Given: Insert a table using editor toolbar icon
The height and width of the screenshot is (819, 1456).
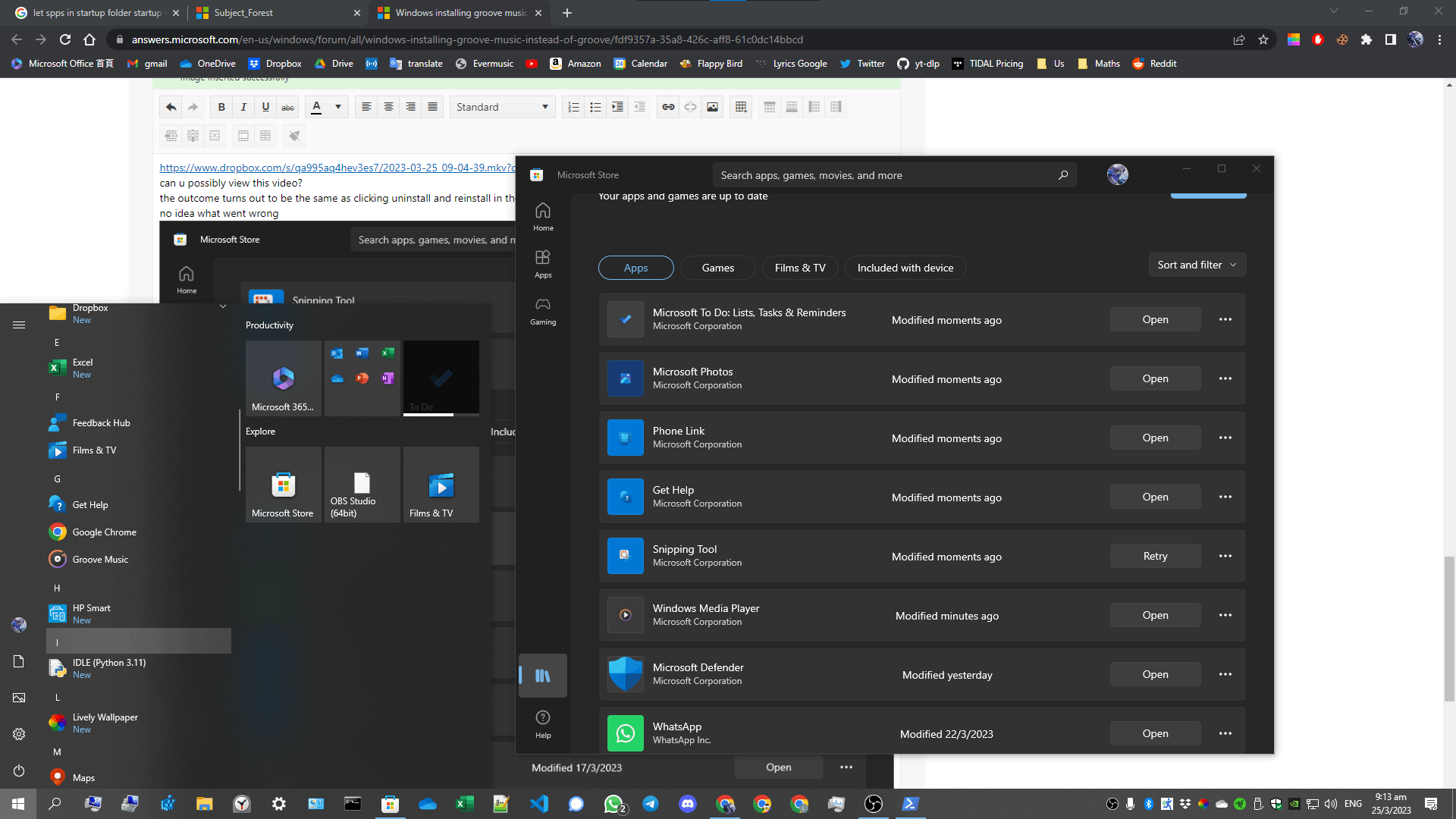Looking at the screenshot, I should point(741,107).
